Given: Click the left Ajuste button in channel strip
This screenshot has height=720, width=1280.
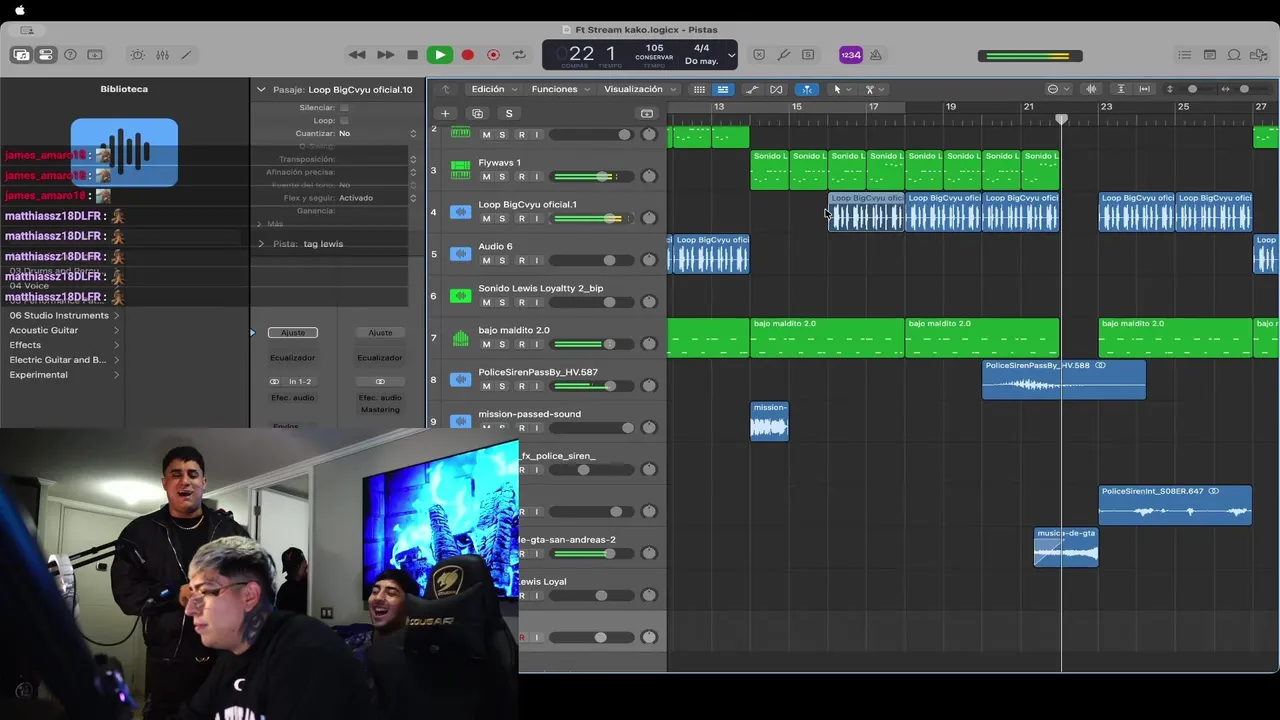Looking at the screenshot, I should click(293, 333).
